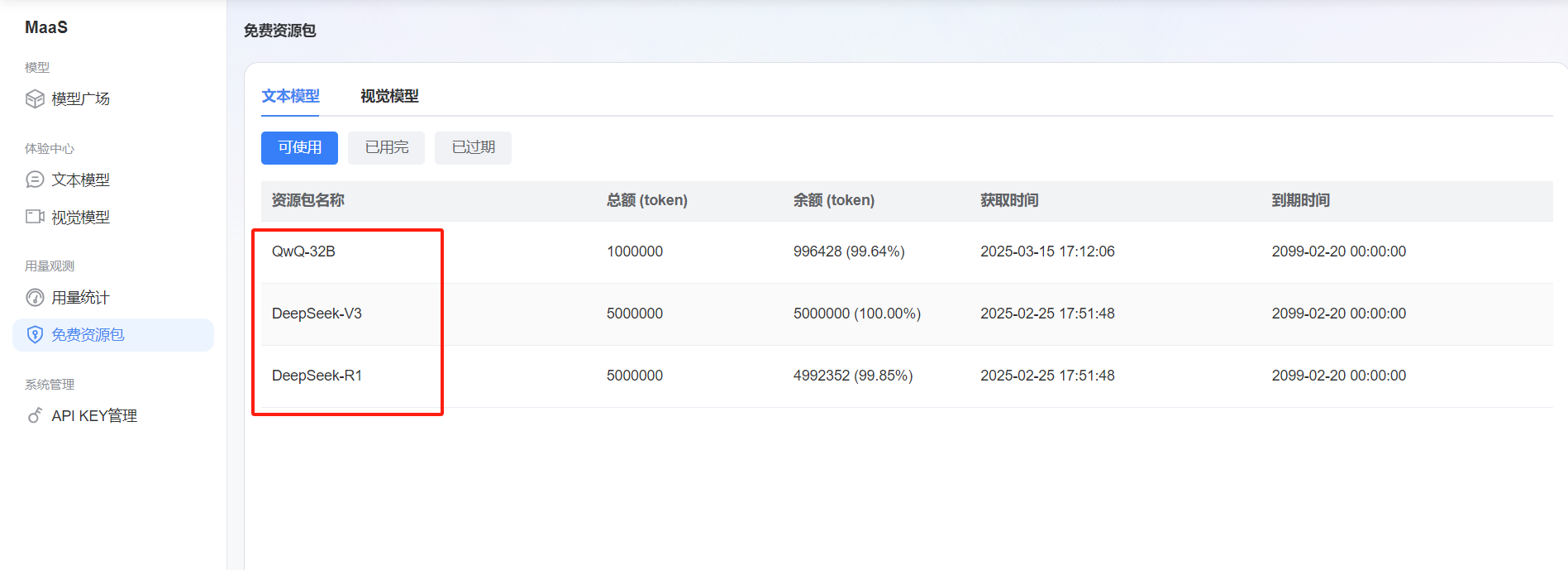Select the DeepSeek-V3 package name
Screen dimensions: 1568x570
(317, 314)
